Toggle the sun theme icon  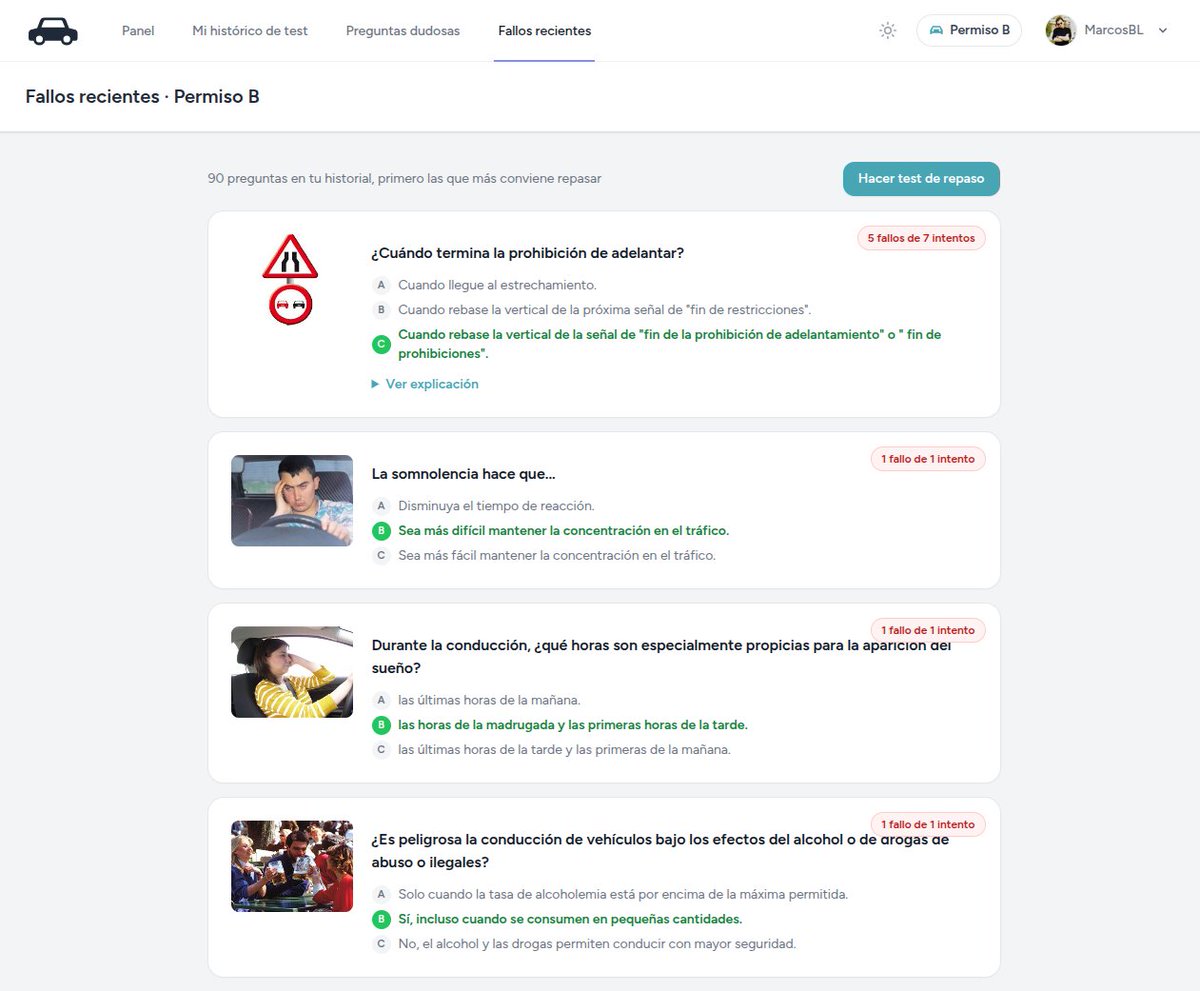coord(887,31)
